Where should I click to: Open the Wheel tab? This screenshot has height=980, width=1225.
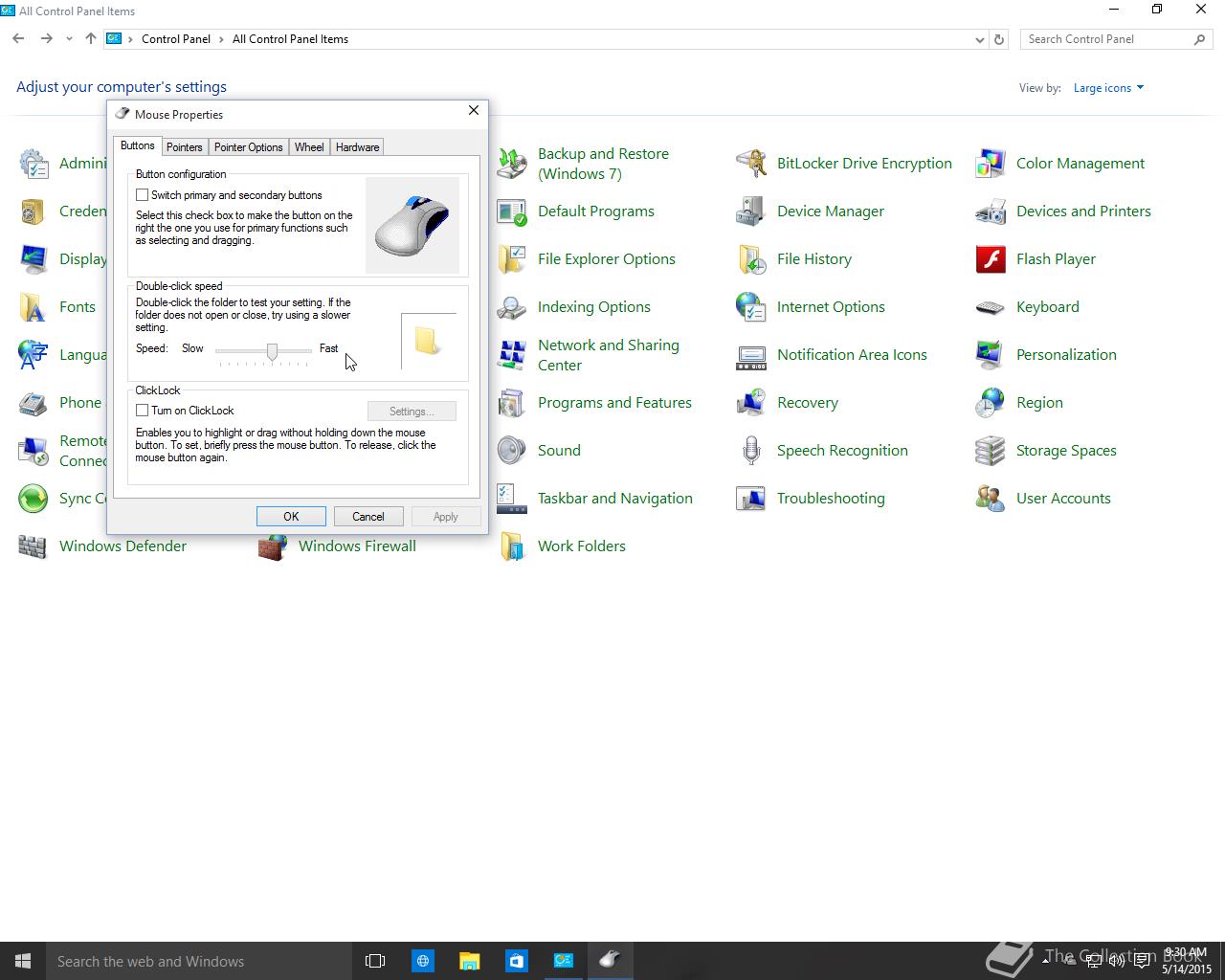(309, 147)
